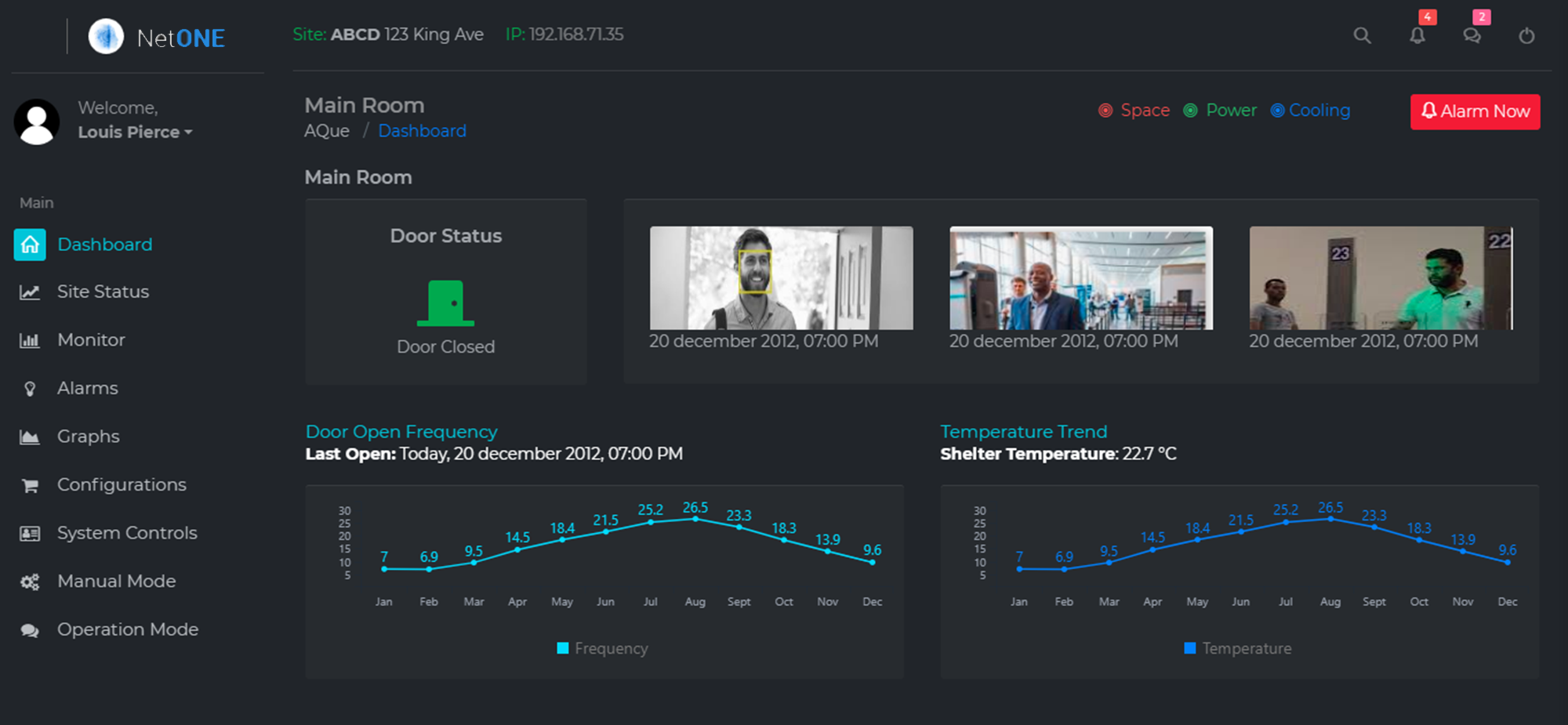Image resolution: width=1568 pixels, height=725 pixels.
Task: Select the Space radio indicator
Action: point(1105,111)
